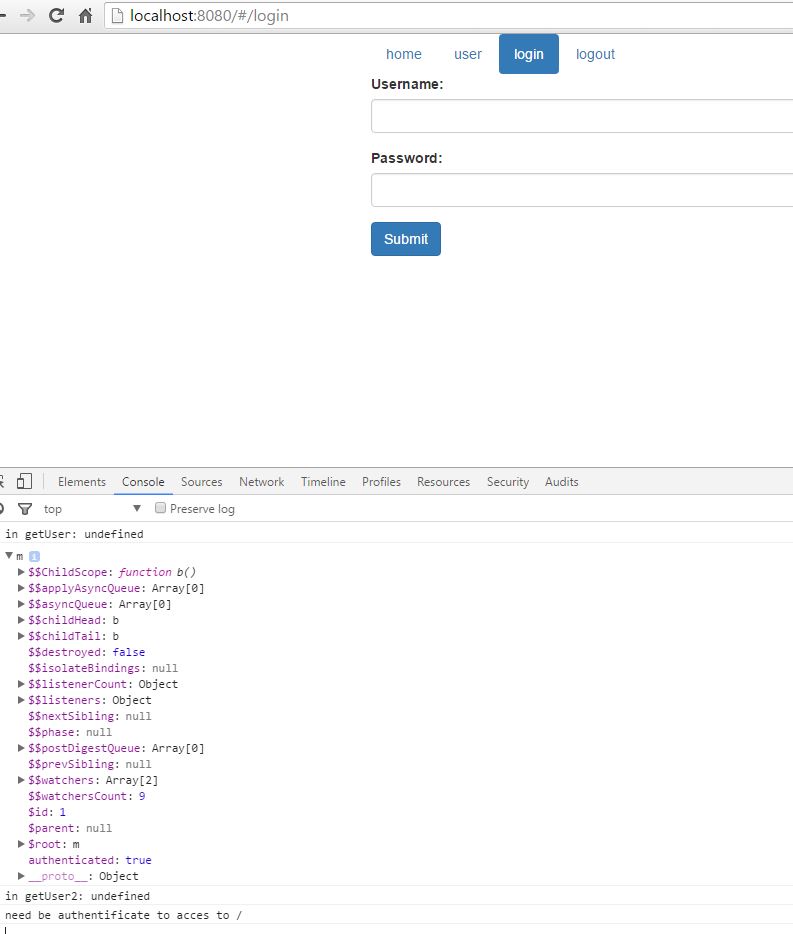Click '$$prevSibling: null' property

coord(89,764)
